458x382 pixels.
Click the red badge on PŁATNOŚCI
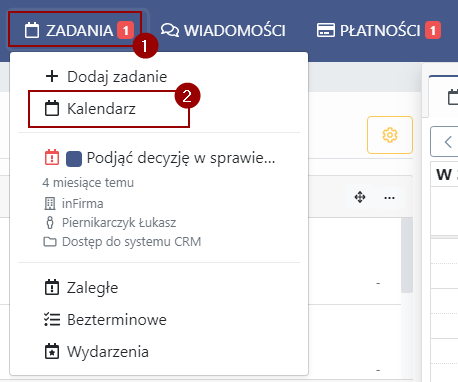click(x=433, y=30)
